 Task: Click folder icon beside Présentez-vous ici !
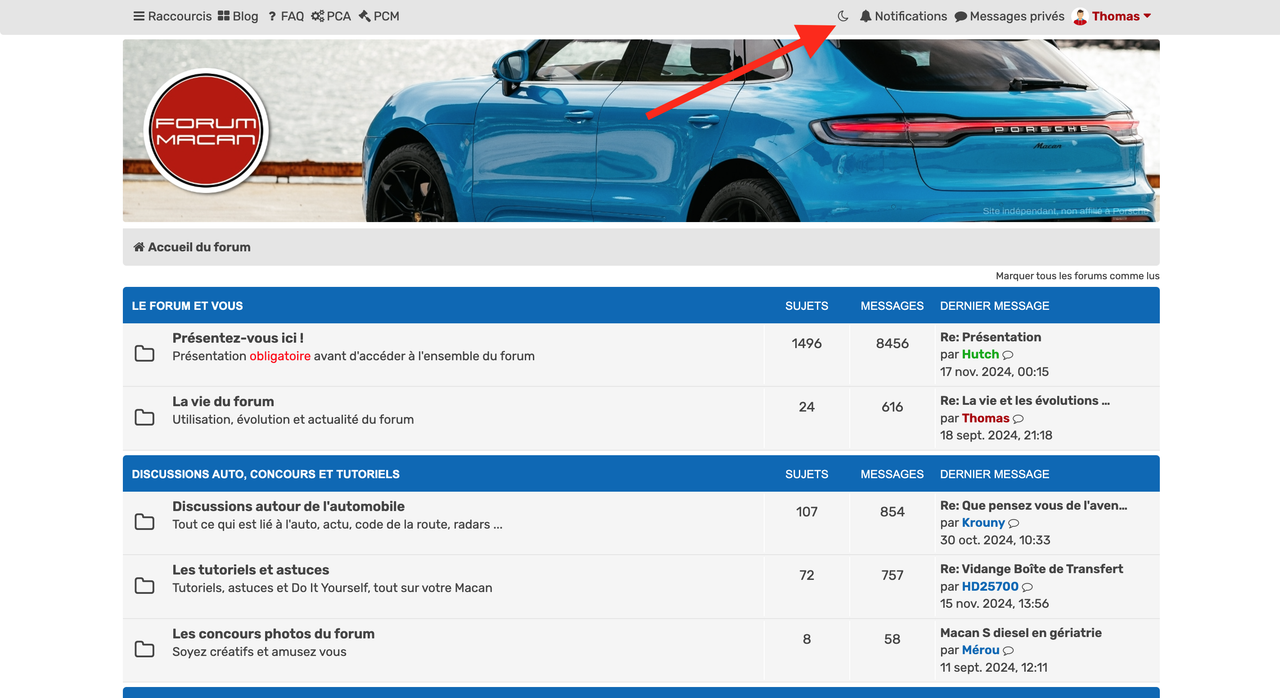tap(145, 354)
